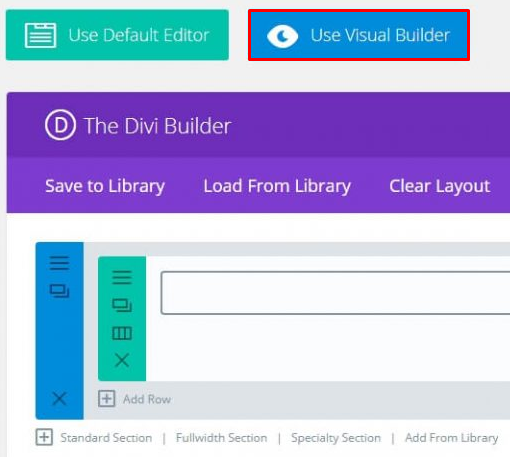Click the Divi circular D logo
The width and height of the screenshot is (510, 457).
pos(60,125)
